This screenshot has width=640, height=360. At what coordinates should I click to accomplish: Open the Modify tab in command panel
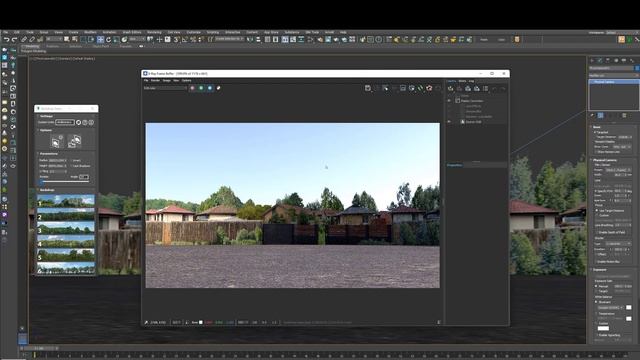click(x=600, y=60)
